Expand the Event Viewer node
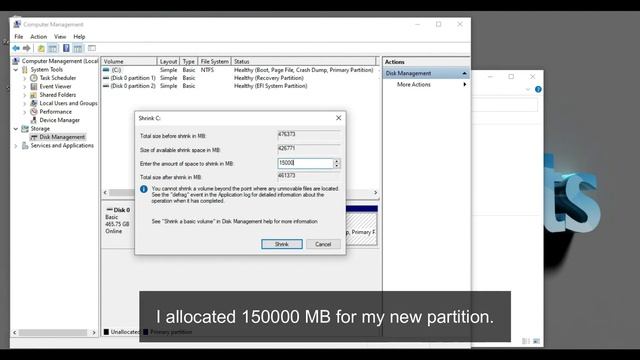The width and height of the screenshot is (640, 360). 24,87
